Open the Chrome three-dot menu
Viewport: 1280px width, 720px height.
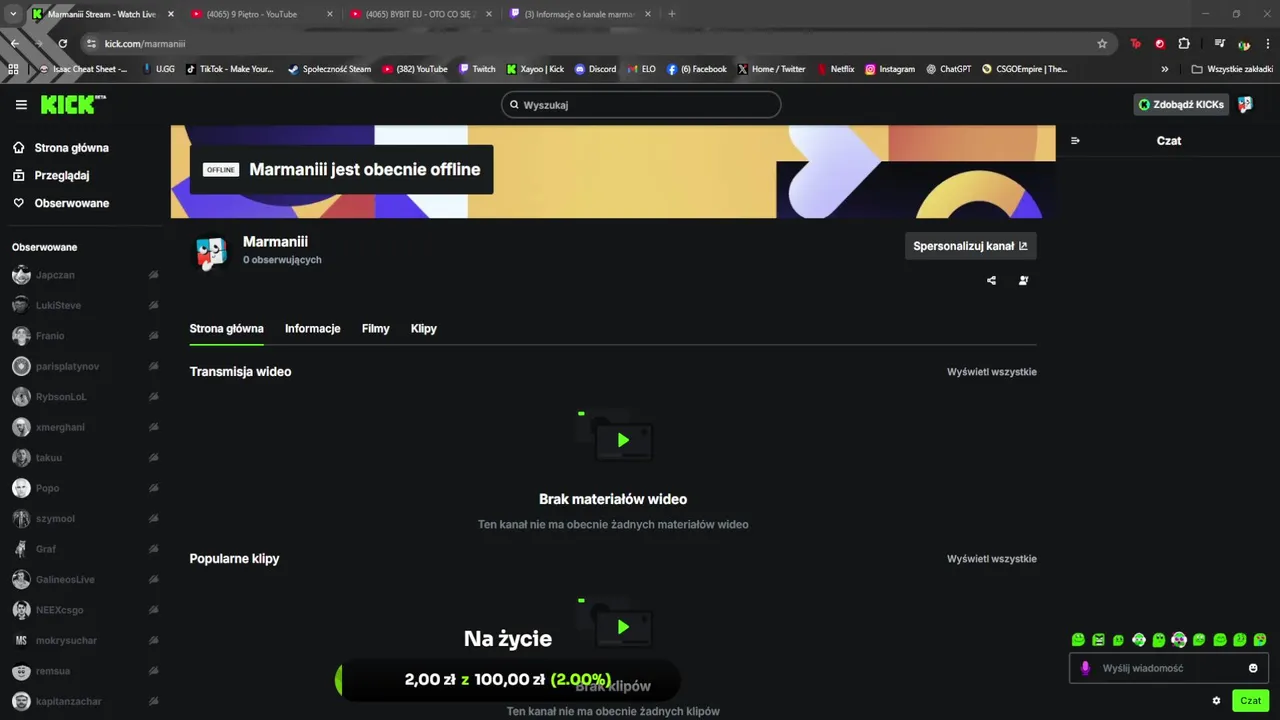pos(1268,44)
